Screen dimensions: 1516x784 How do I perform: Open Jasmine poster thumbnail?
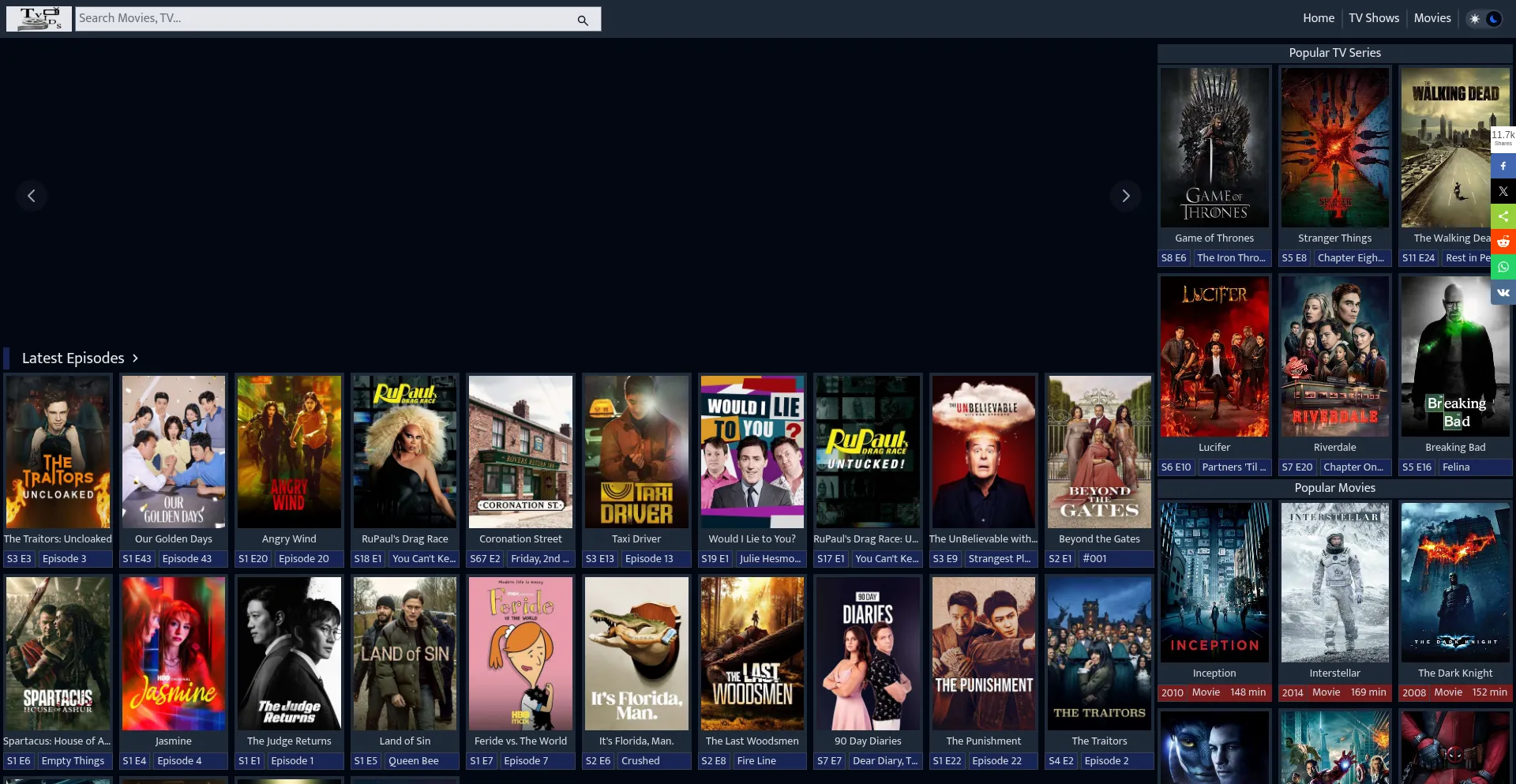(x=174, y=654)
